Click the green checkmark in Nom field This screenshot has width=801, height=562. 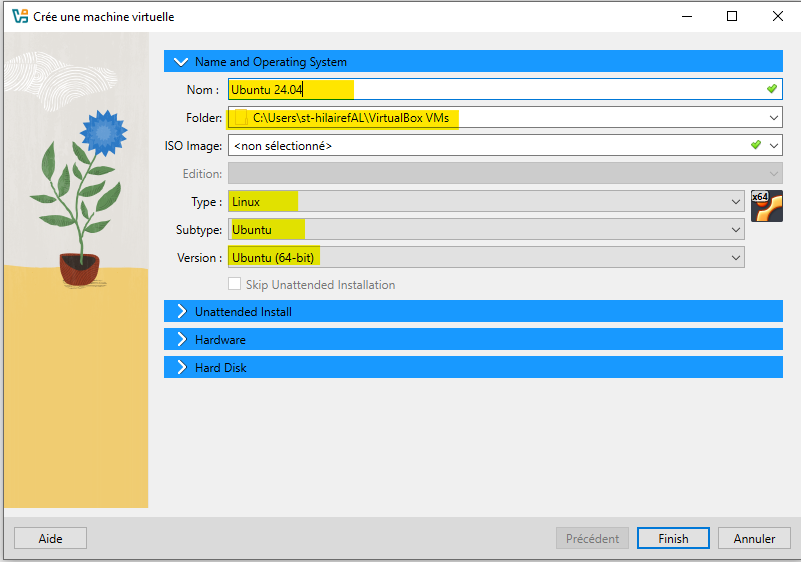(x=771, y=89)
